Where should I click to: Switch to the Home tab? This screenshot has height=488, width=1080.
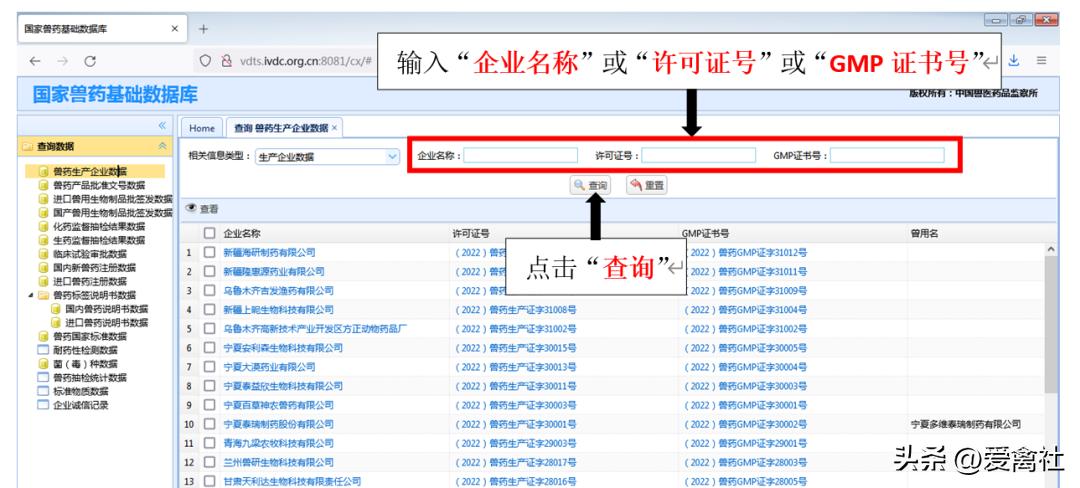(x=202, y=128)
